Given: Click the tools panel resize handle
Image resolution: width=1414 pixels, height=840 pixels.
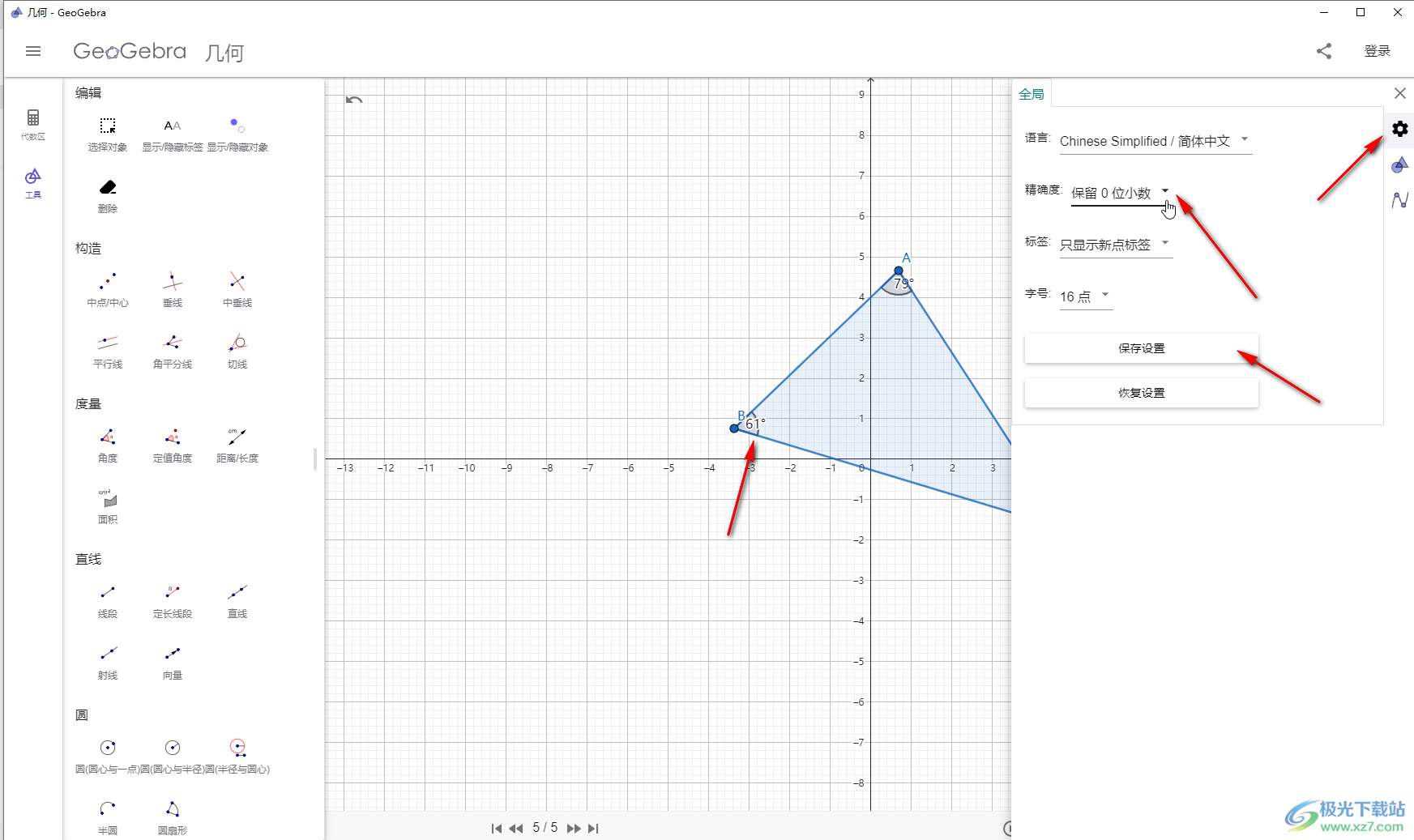Looking at the screenshot, I should [x=315, y=459].
